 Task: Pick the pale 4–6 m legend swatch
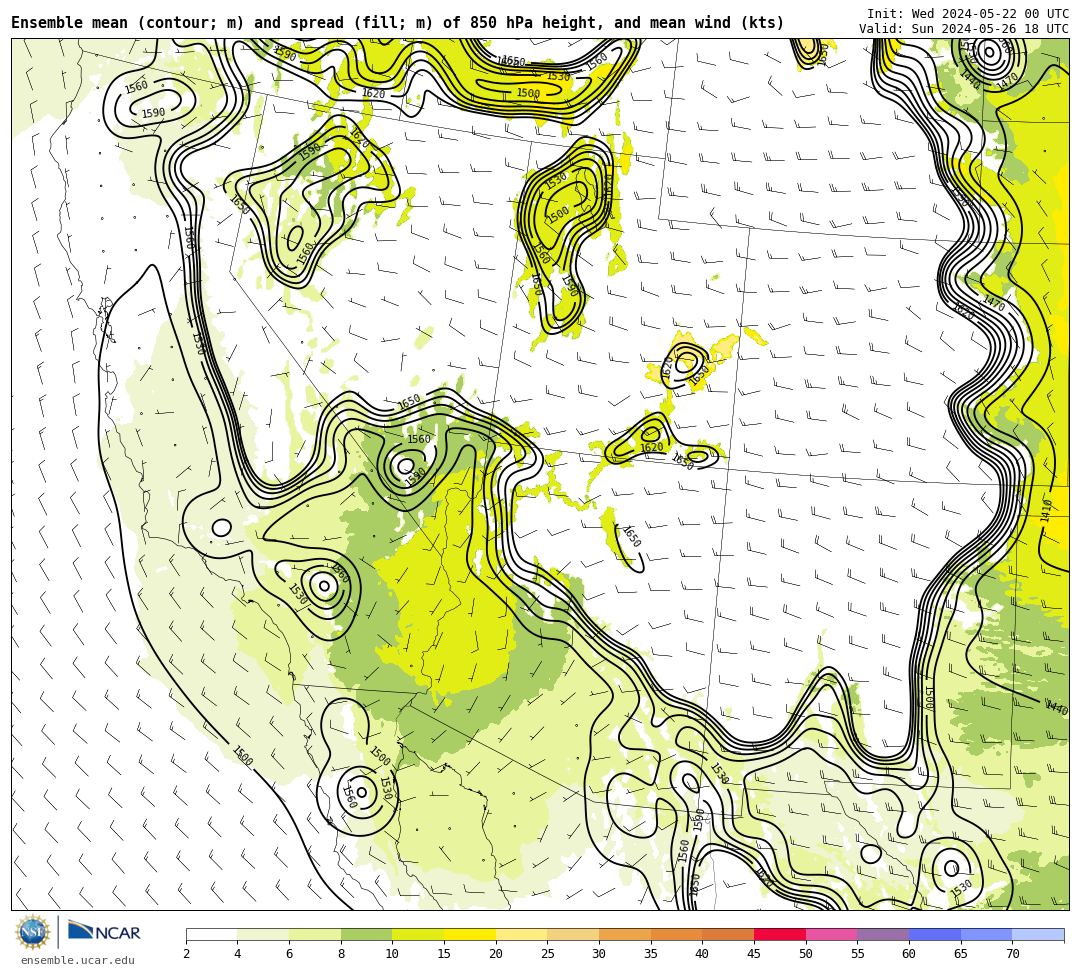point(263,934)
